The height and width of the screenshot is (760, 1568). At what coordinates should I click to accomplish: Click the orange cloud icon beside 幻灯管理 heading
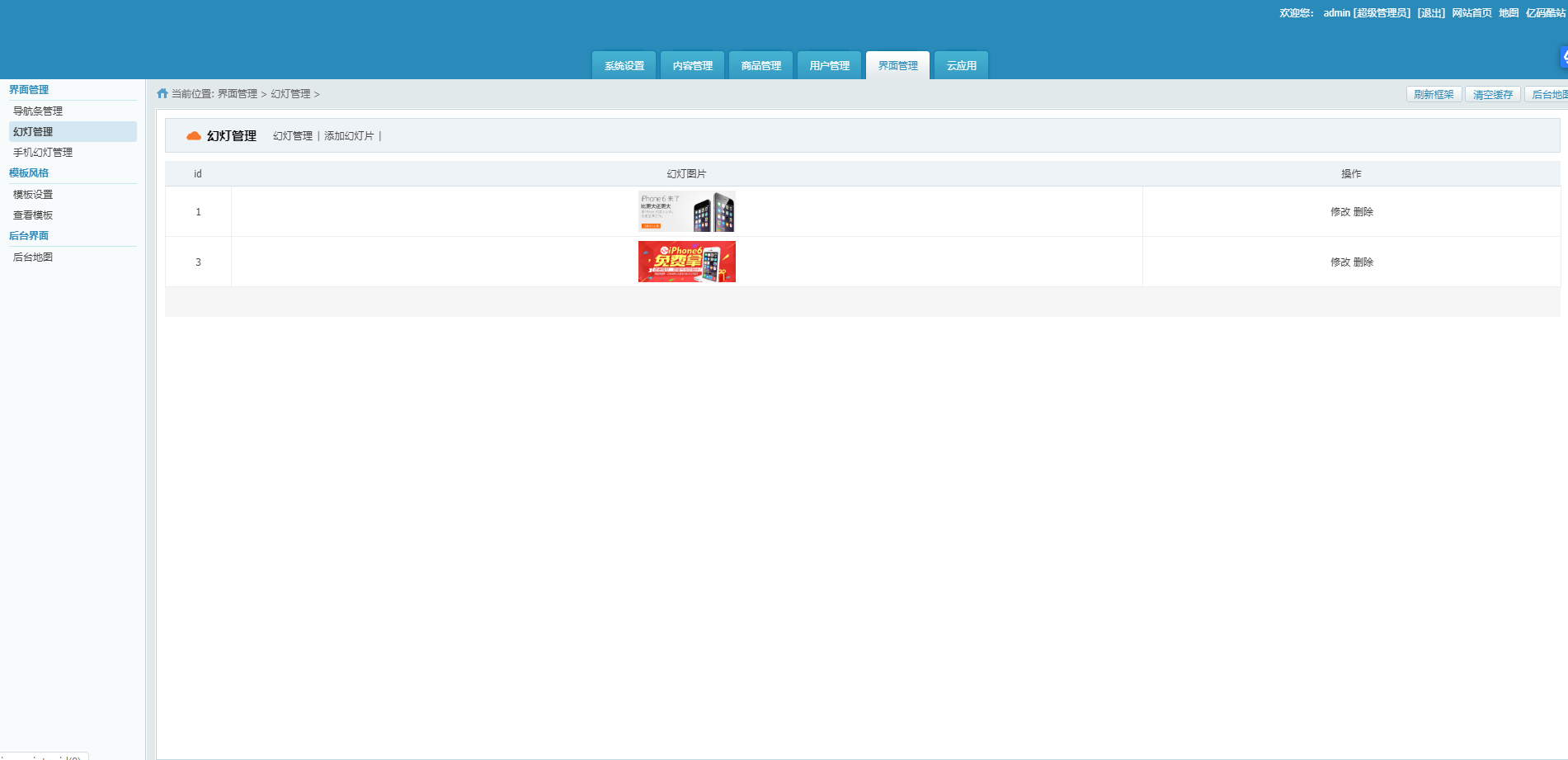[194, 136]
